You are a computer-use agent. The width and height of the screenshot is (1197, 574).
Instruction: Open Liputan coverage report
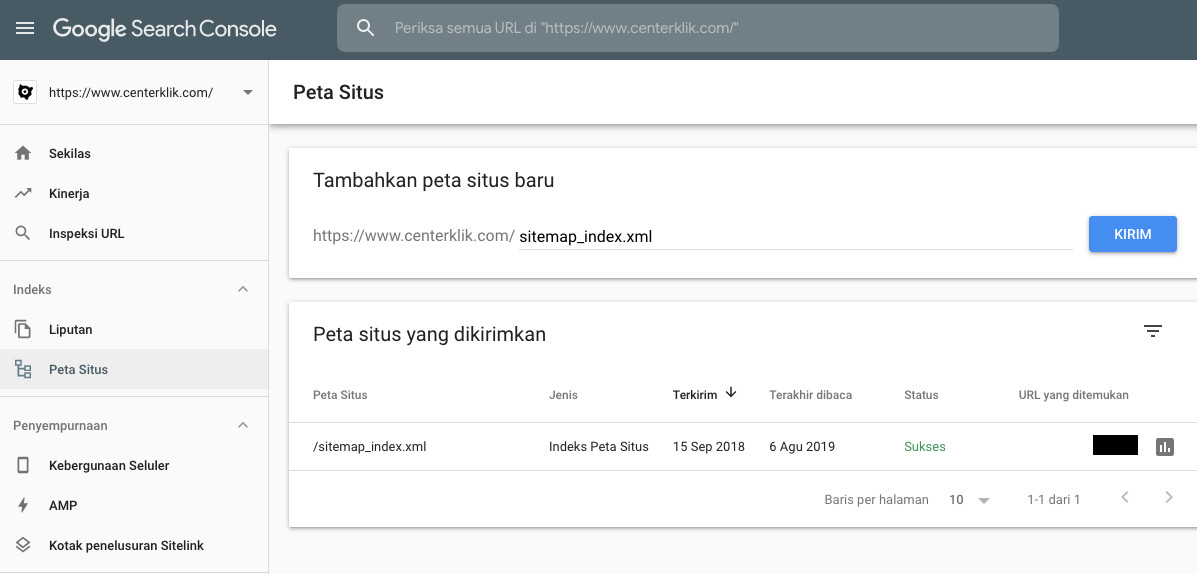click(134, 330)
